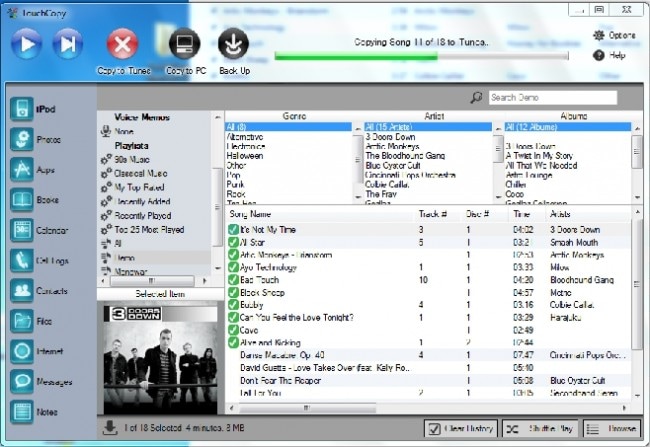Click the red Copy to iTunes icon
The width and height of the screenshot is (650, 447).
tap(123, 44)
